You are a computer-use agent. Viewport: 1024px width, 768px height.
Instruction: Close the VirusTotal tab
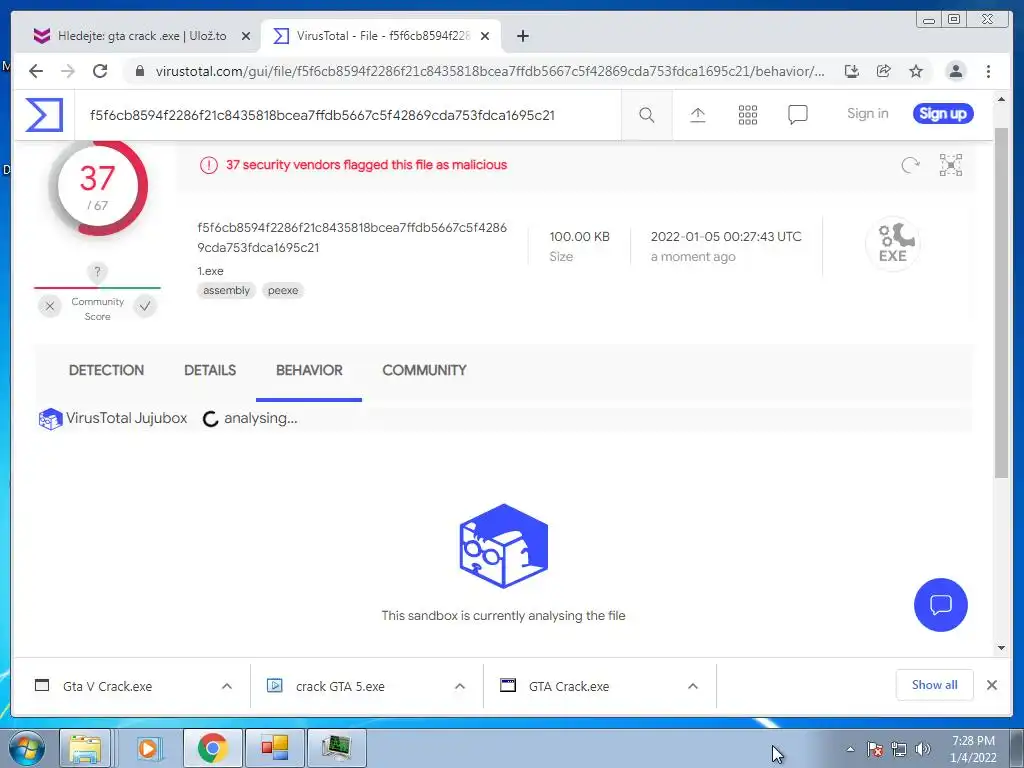tap(485, 36)
